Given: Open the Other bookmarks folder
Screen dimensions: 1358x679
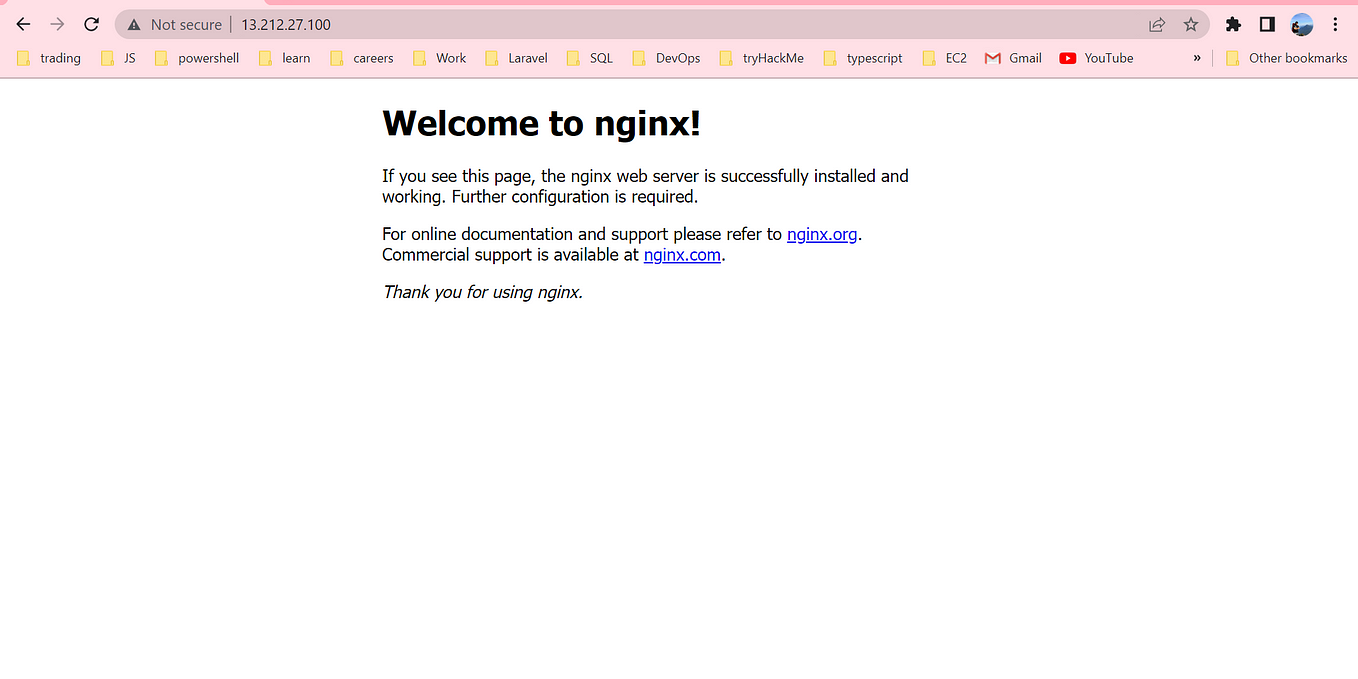Looking at the screenshot, I should click(x=1287, y=58).
